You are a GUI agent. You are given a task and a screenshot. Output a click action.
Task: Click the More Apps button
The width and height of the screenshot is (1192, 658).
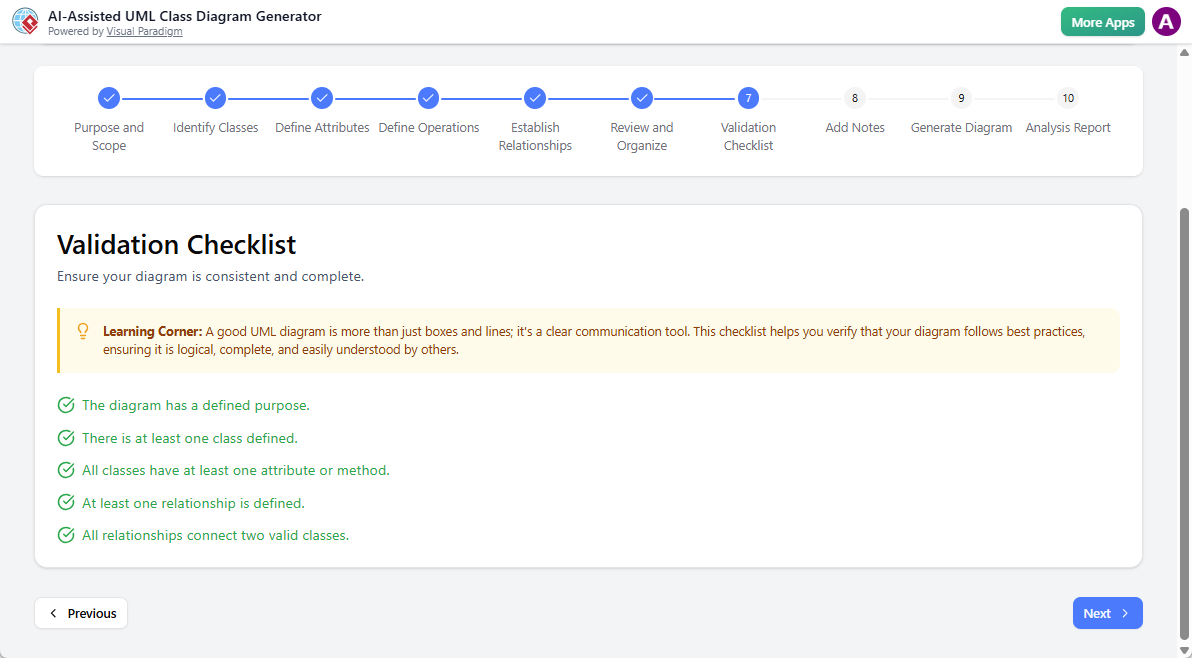click(x=1102, y=21)
